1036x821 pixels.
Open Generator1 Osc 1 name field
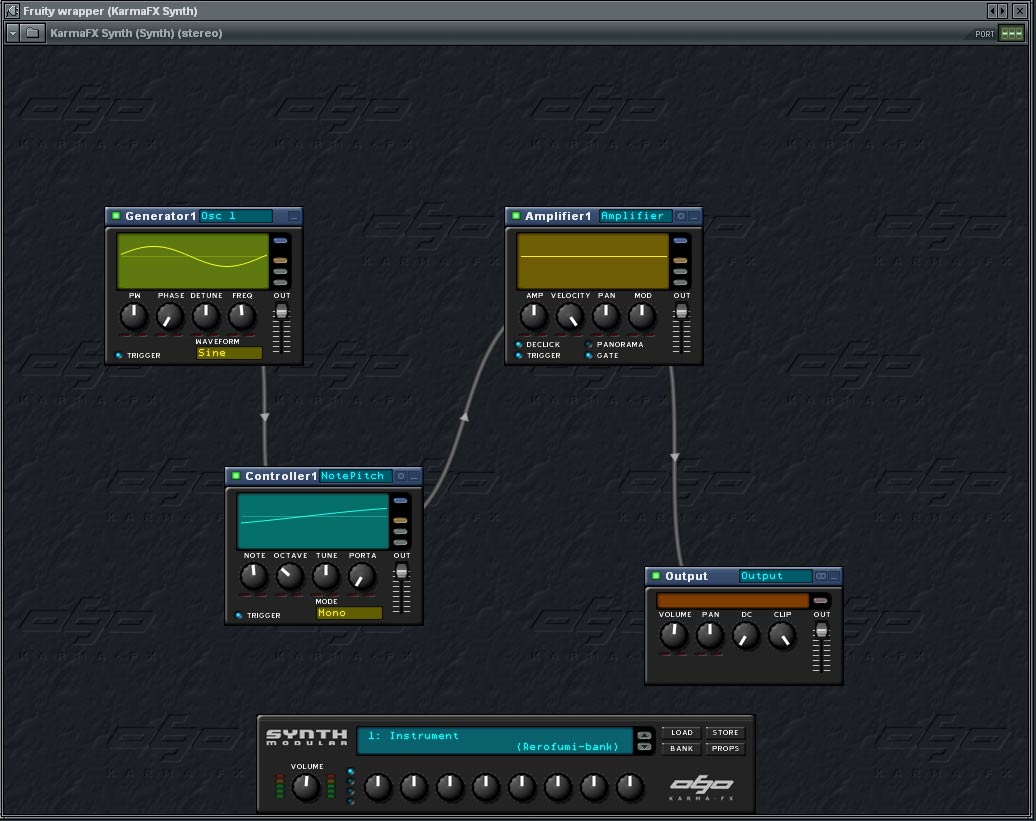click(x=236, y=216)
